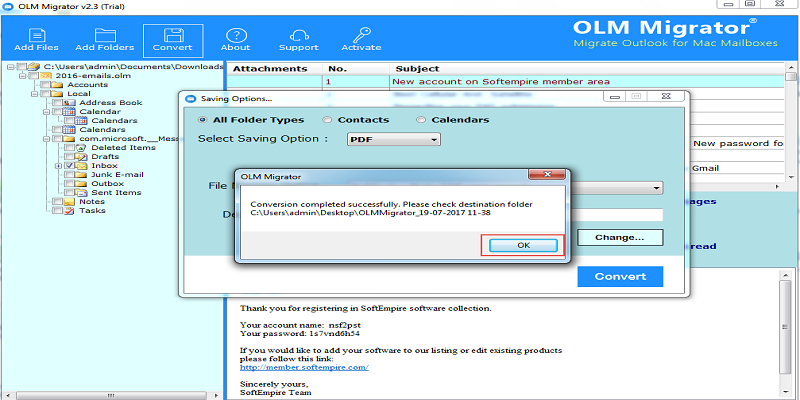Sort by the No. column header
800x400 pixels.
tap(356, 69)
